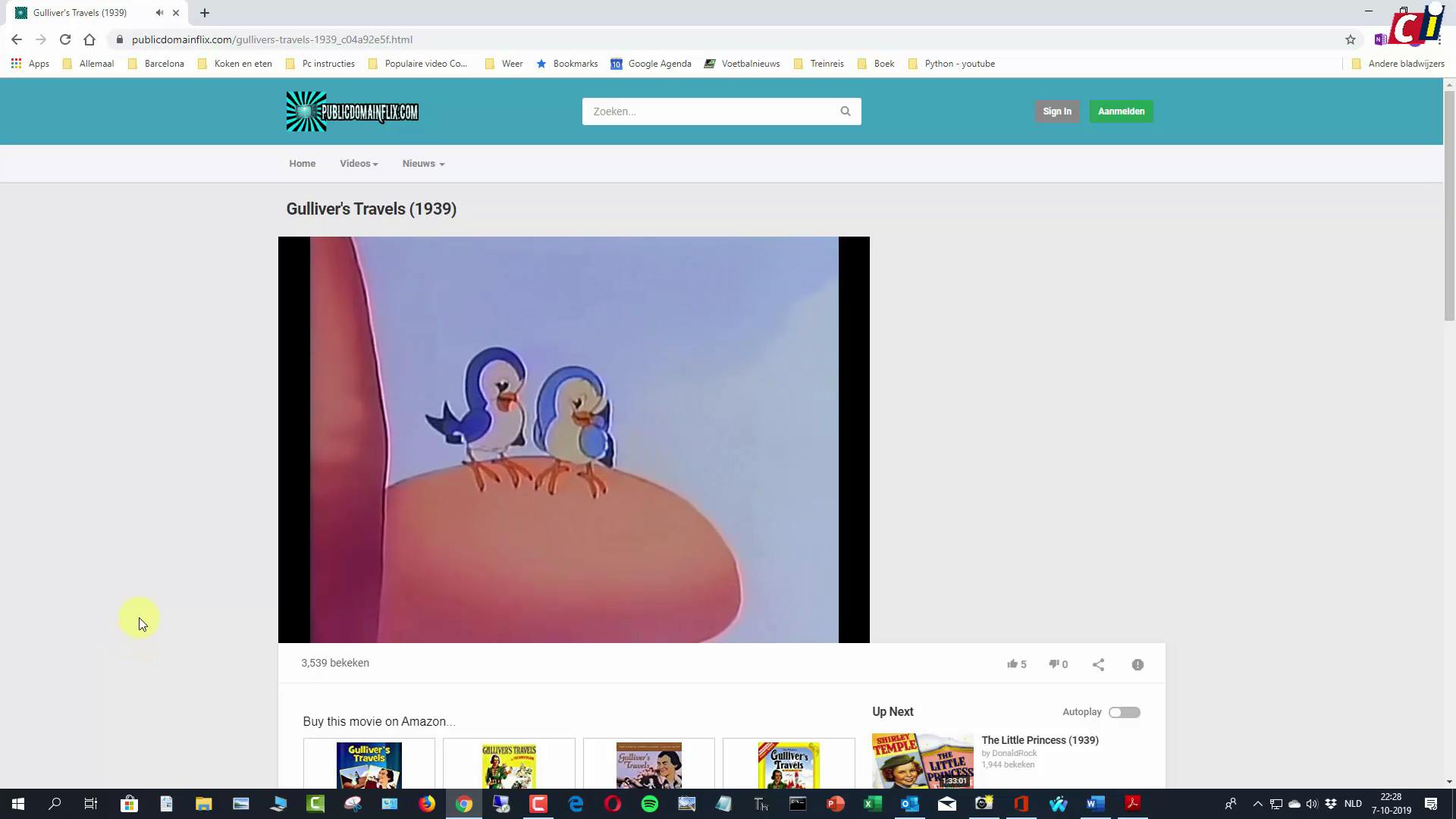1456x819 pixels.
Task: Click the "Buy this movie on Amazon..." text
Action: (379, 721)
